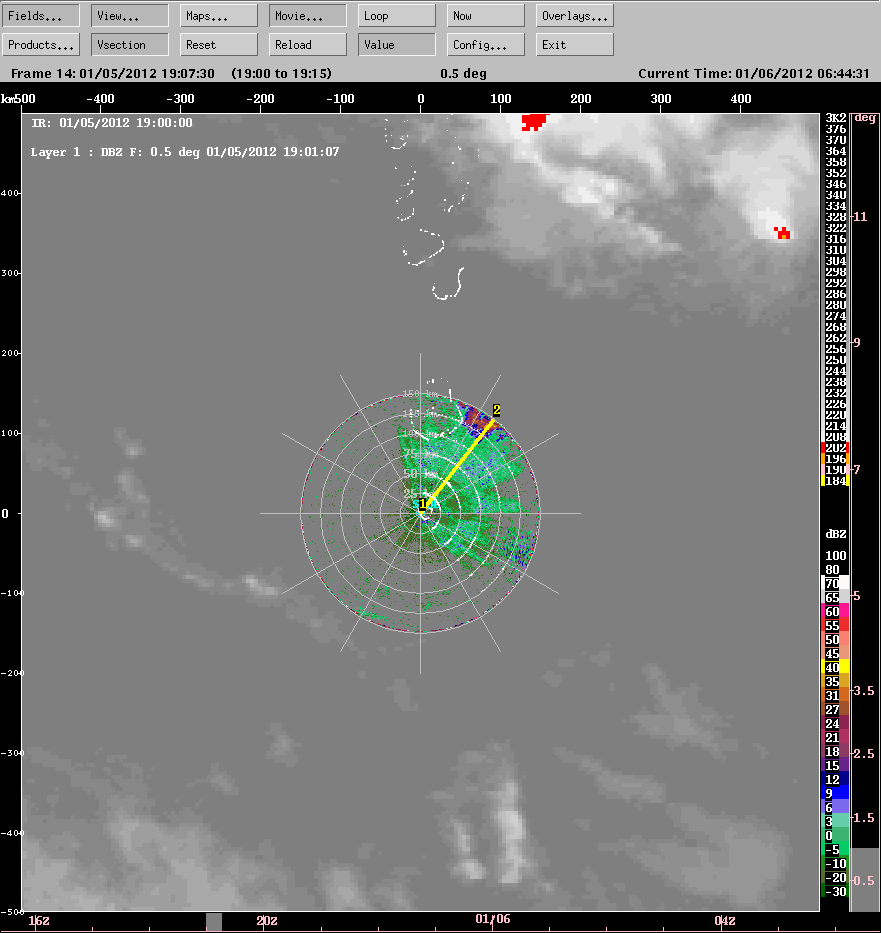Click waypoint marker 2 on cross-section line
The height and width of the screenshot is (933, 881).
pyautogui.click(x=496, y=409)
